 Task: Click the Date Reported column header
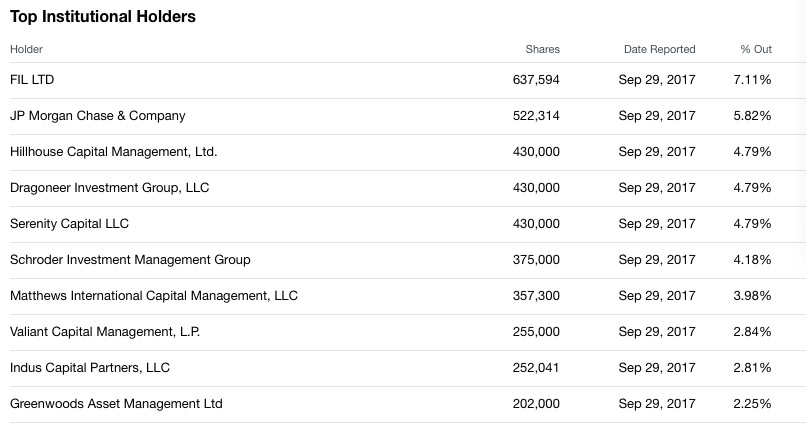click(659, 49)
